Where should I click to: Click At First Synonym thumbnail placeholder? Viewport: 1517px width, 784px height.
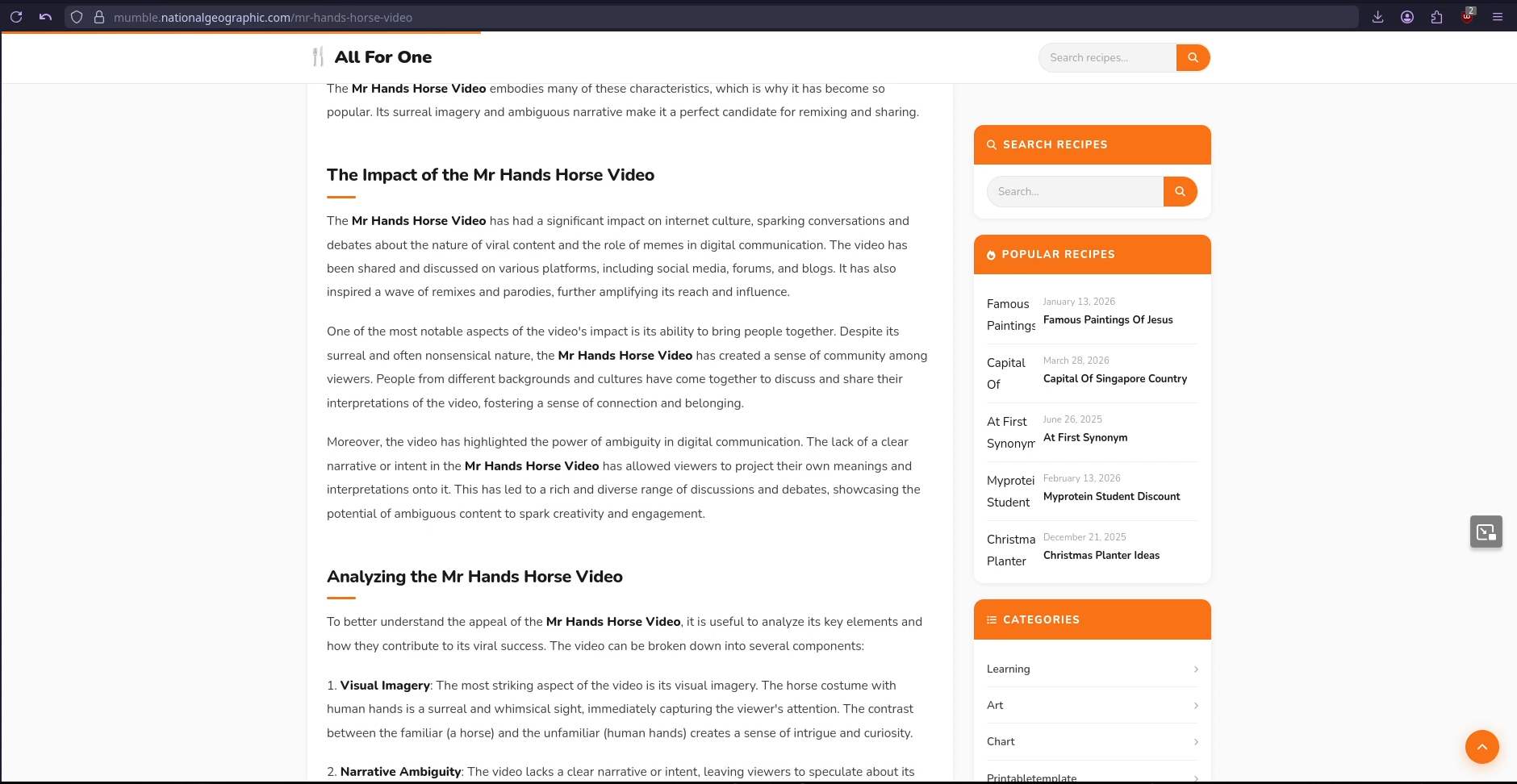pyautogui.click(x=1011, y=432)
